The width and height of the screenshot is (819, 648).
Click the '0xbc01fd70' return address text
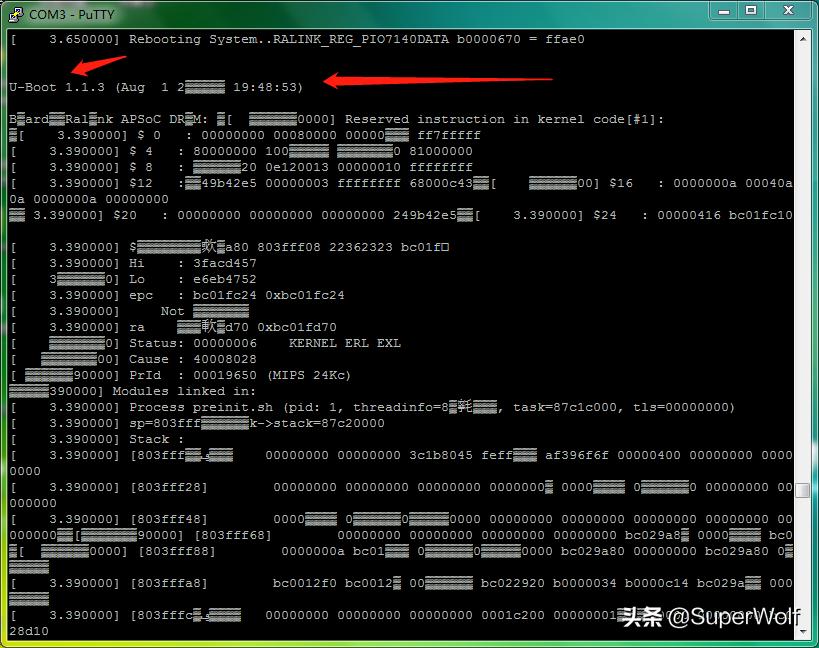point(297,327)
